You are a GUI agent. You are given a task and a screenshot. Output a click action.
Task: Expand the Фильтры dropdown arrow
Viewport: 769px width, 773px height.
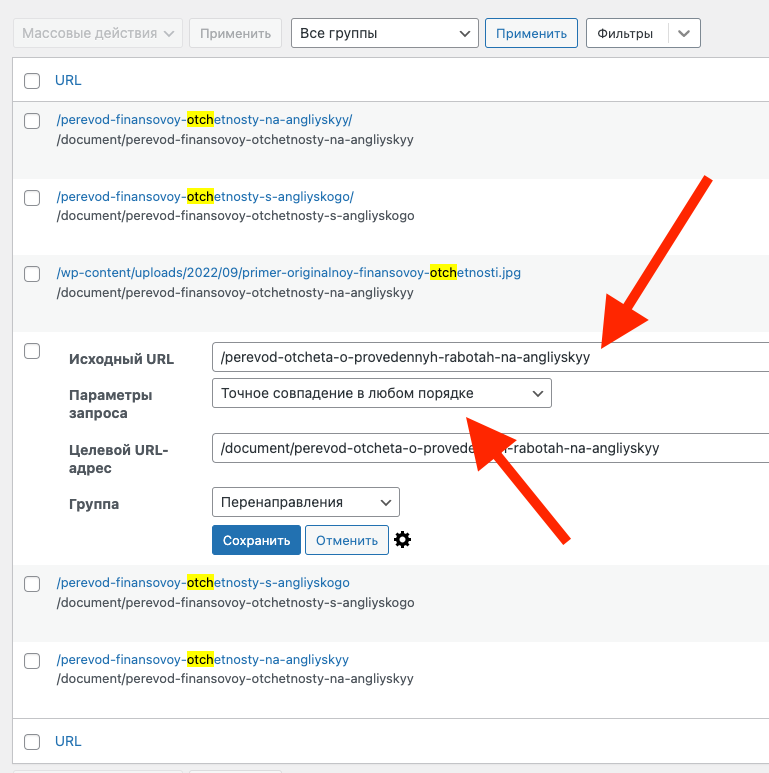[684, 33]
